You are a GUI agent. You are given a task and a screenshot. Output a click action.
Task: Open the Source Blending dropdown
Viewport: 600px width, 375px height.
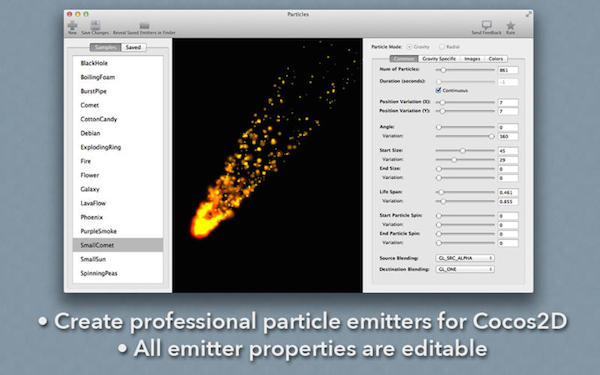click(465, 258)
